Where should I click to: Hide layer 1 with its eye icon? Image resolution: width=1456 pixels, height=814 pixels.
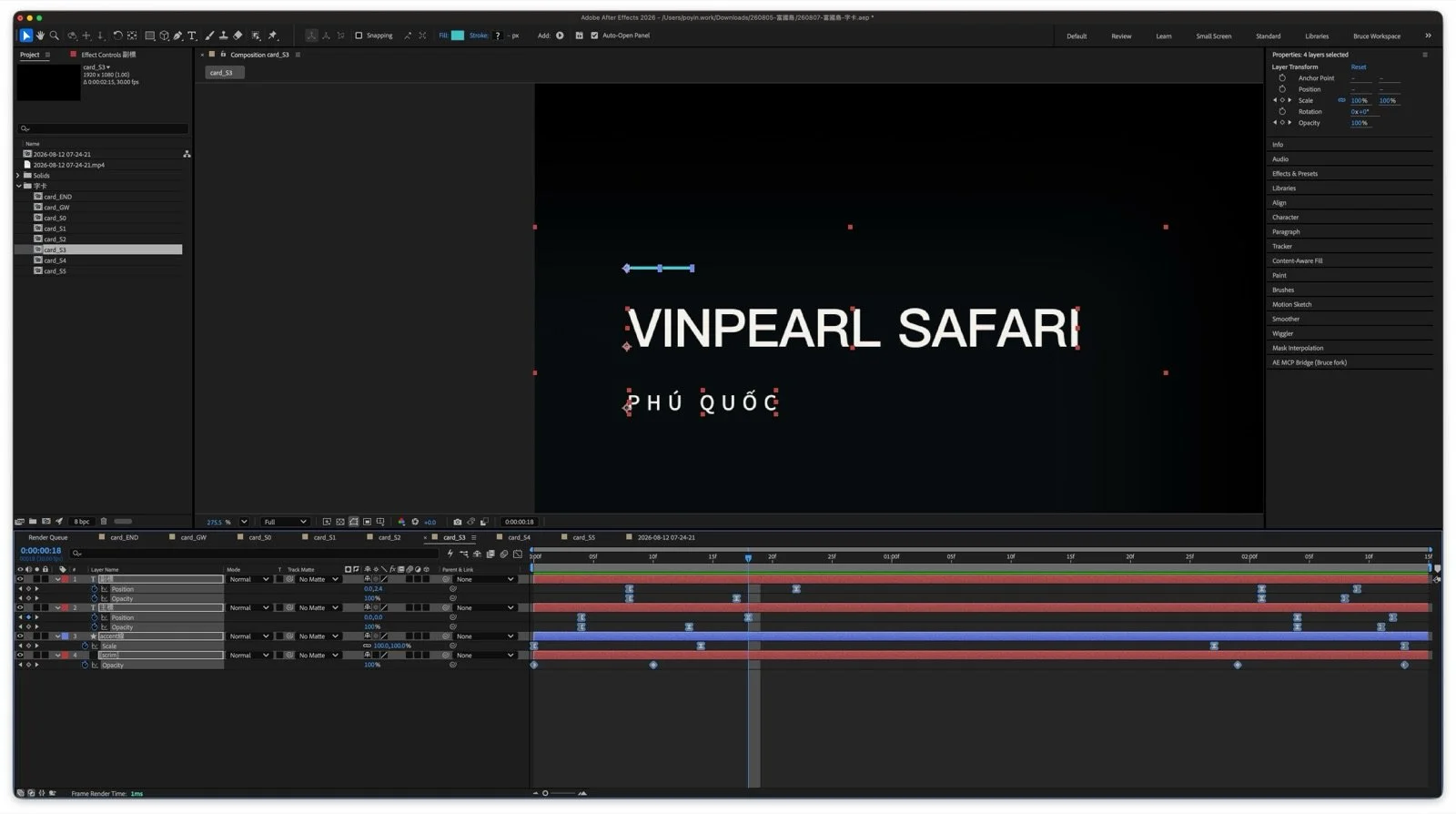tap(20, 579)
